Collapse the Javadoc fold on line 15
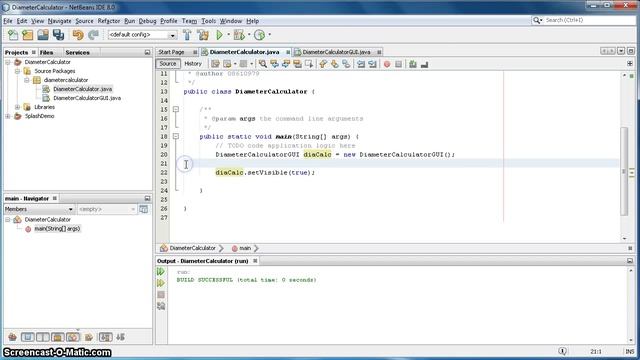 click(x=176, y=109)
